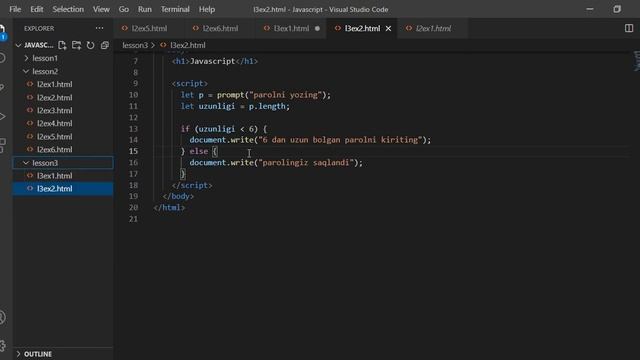The image size is (640, 360).
Task: Open l2ex3.html in the file tree
Action: [x=63, y=110]
